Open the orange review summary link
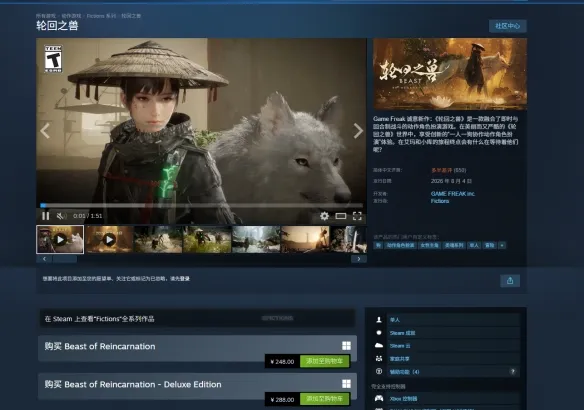 441,170
